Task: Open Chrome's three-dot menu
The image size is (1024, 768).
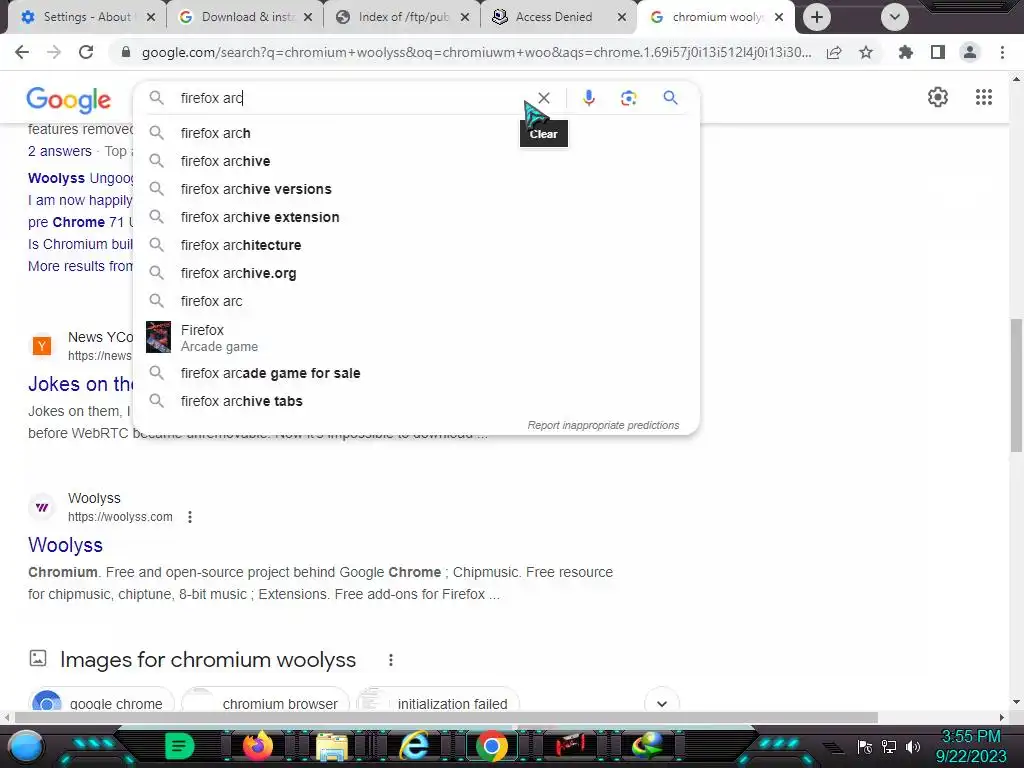Action: (1002, 52)
